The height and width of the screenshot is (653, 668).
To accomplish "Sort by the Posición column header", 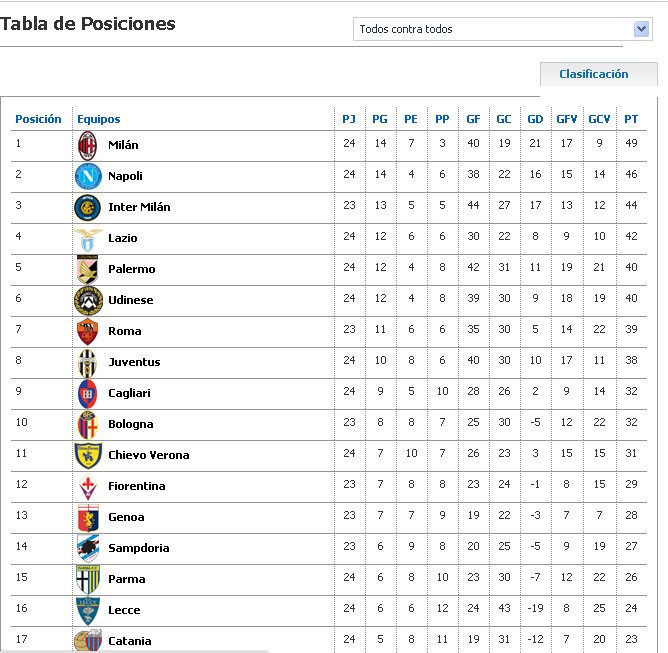I will (x=38, y=119).
